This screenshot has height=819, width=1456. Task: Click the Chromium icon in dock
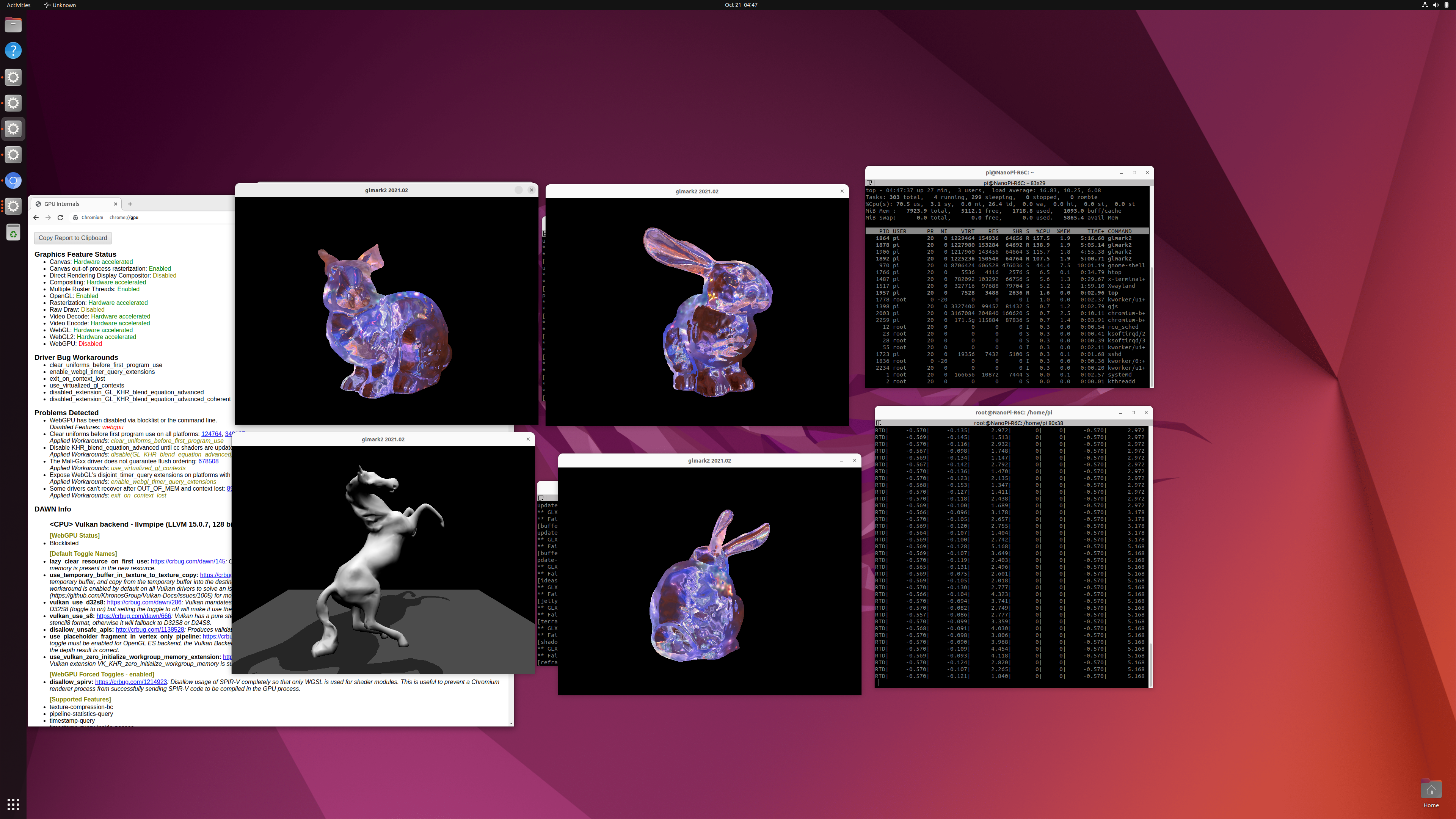[x=13, y=181]
